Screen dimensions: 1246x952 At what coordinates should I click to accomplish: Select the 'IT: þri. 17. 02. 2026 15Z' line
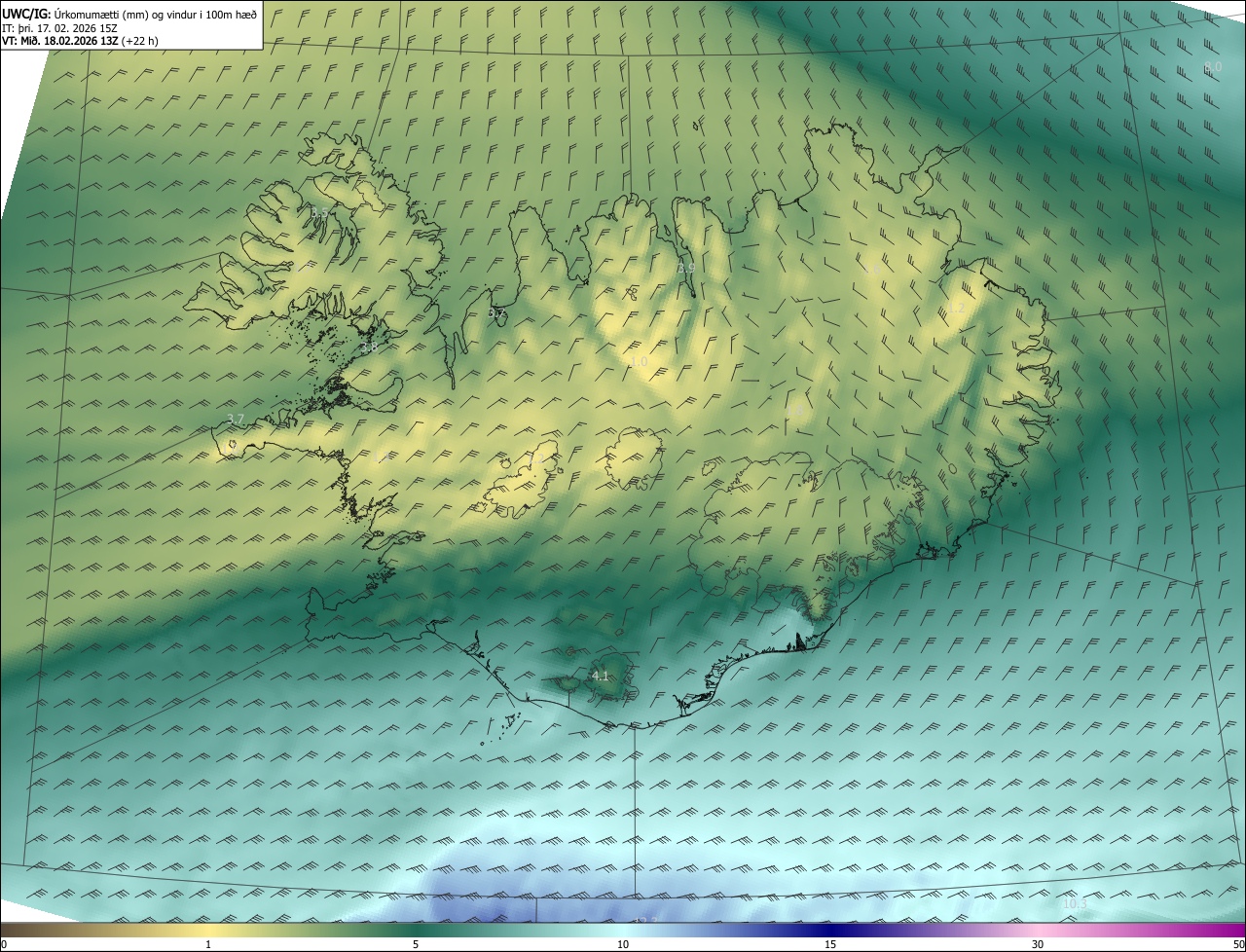(60, 27)
